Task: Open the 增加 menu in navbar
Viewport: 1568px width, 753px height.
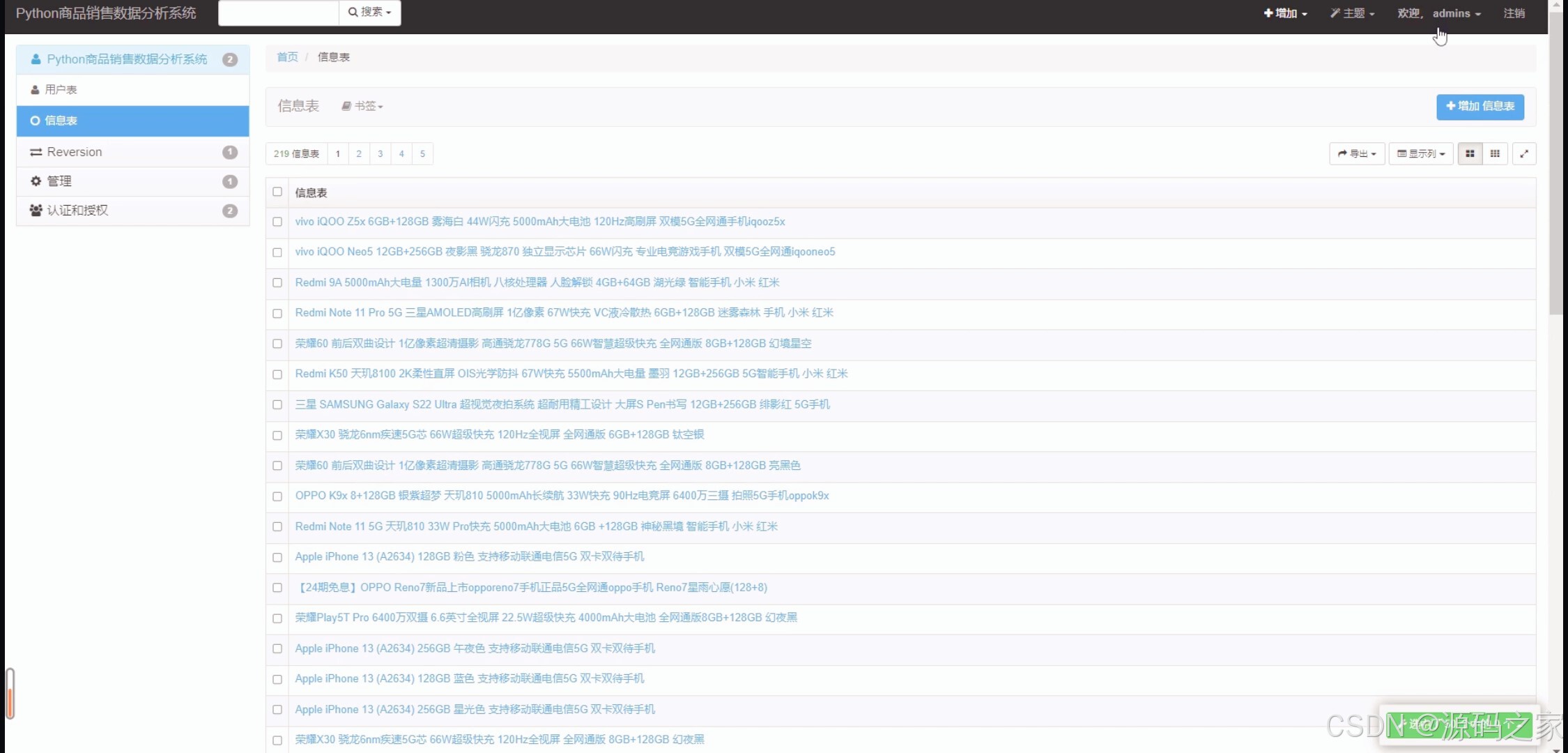Action: click(x=1285, y=13)
